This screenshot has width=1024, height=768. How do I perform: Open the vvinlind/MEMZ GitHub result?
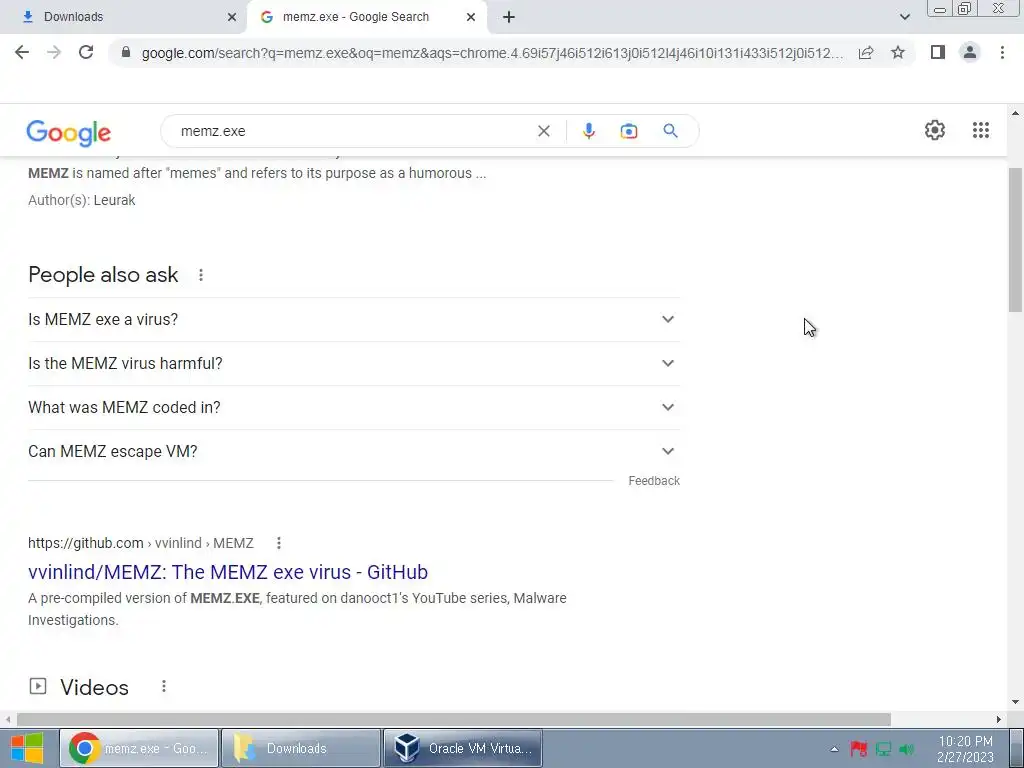[228, 571]
